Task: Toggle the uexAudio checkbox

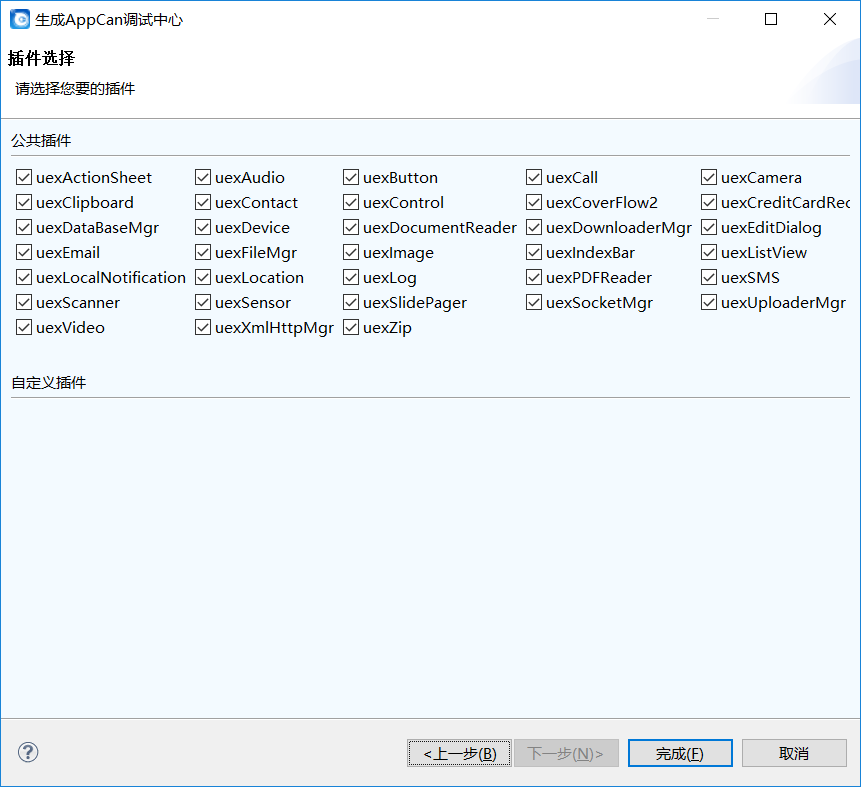Action: tap(203, 177)
